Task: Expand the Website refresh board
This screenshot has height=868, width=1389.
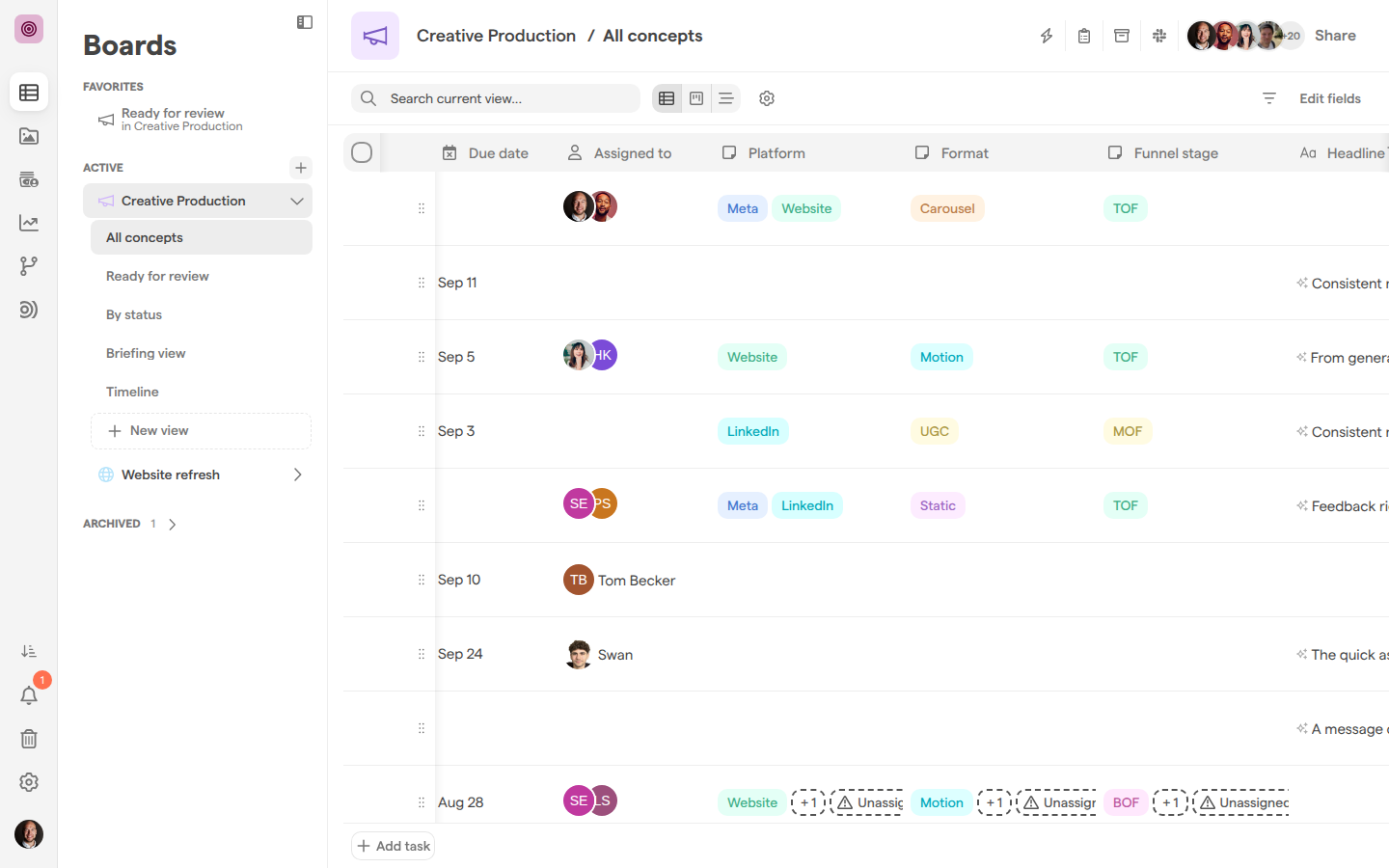Action: [297, 475]
